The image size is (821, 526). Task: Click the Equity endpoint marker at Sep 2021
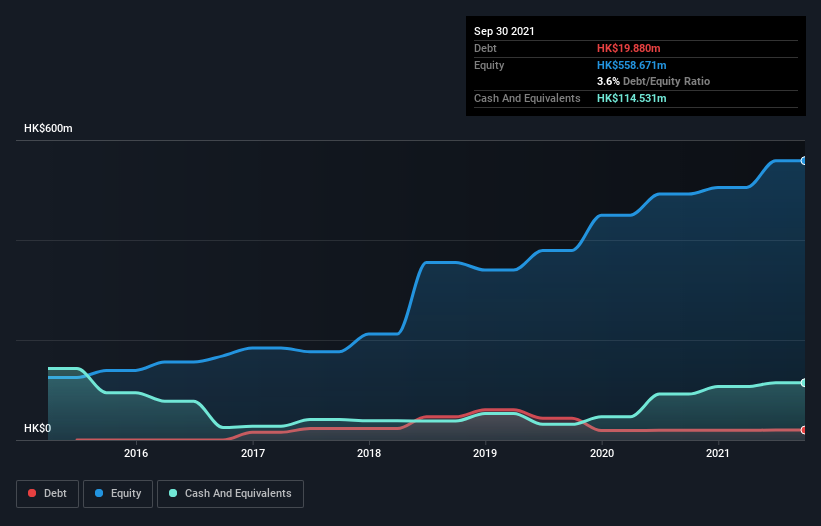(x=804, y=161)
